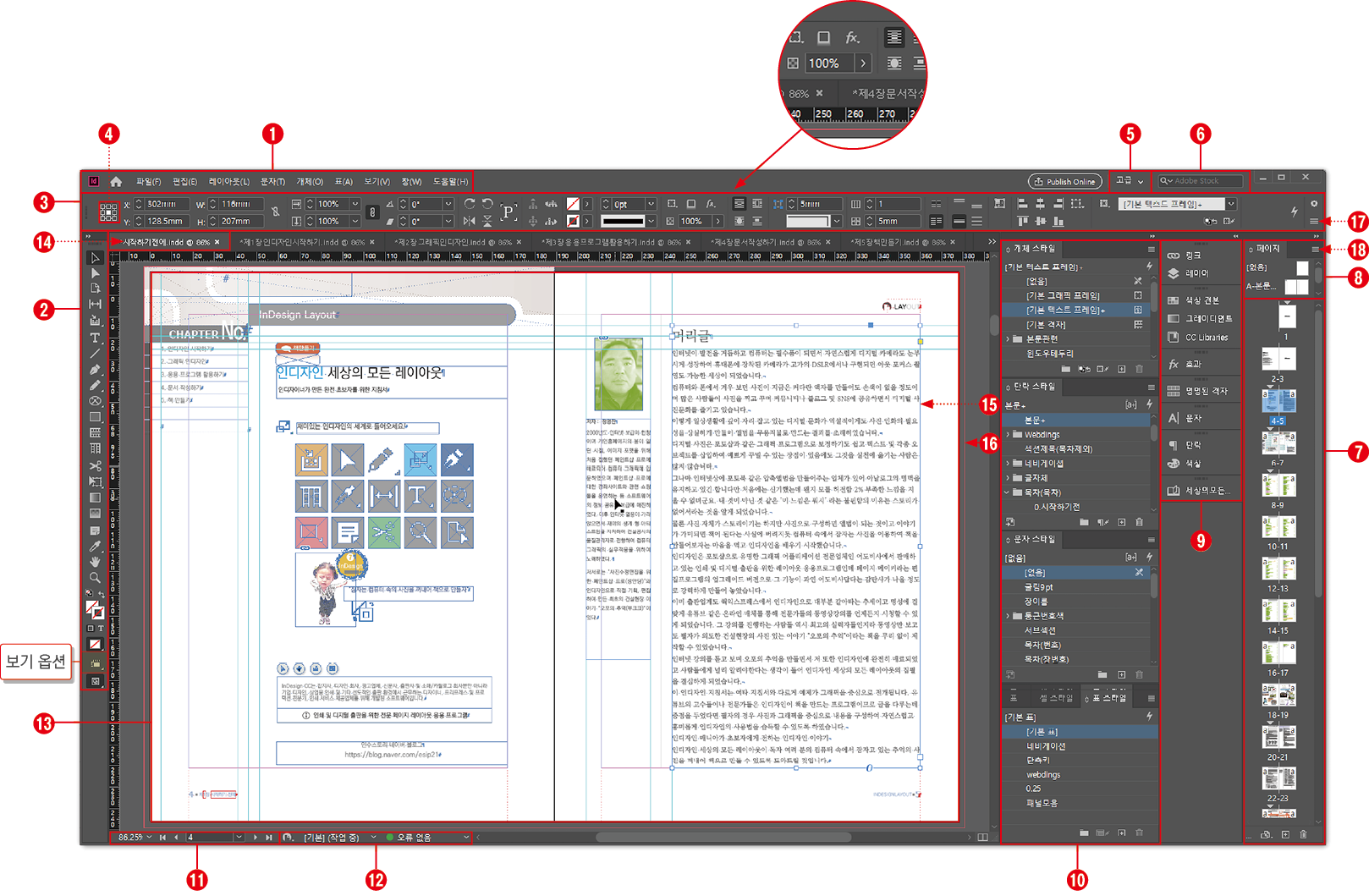Viewport: 1369px width, 896px height.
Task: Open the 도움말(H) menu
Action: (450, 182)
